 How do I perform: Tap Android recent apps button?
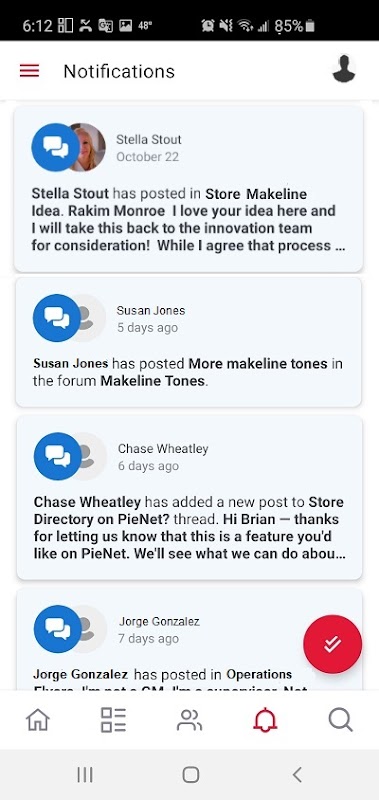pyautogui.click(x=85, y=774)
